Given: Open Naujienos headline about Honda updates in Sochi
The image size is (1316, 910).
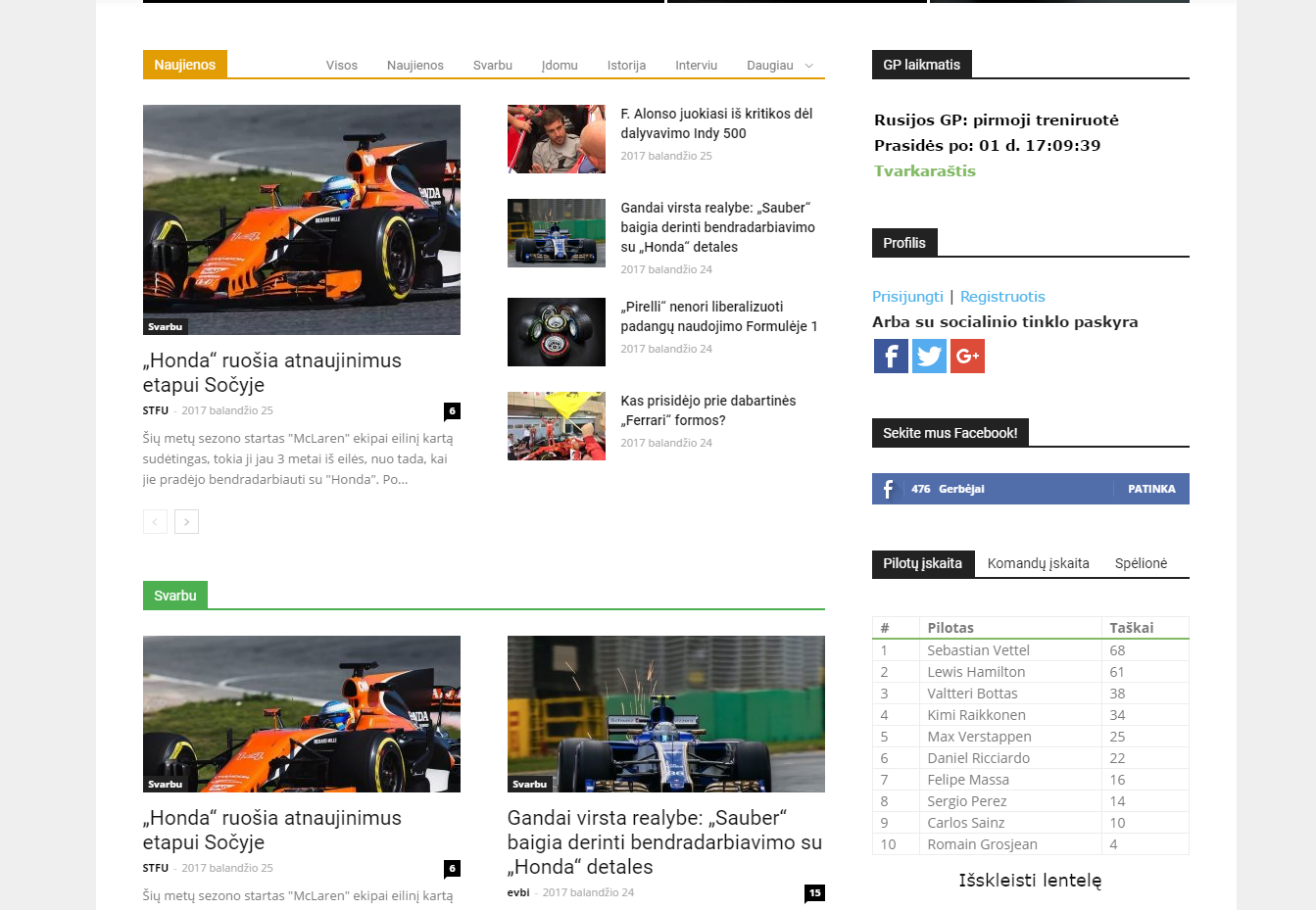Looking at the screenshot, I should (x=272, y=372).
